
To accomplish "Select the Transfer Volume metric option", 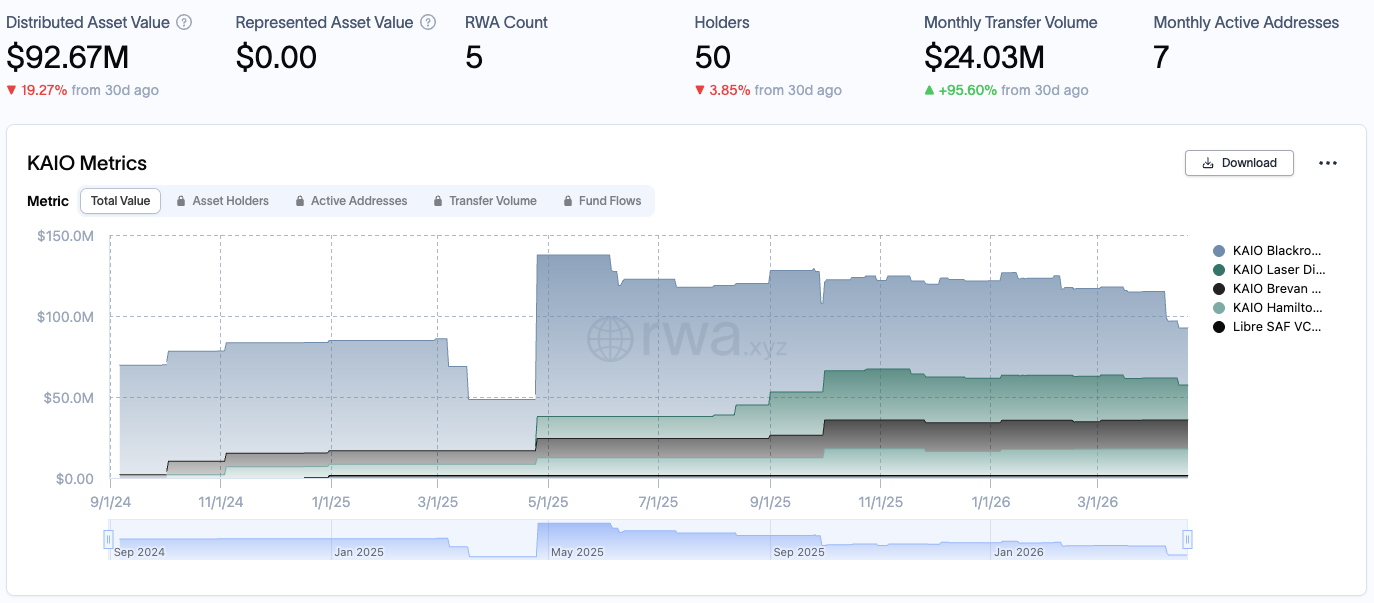I will [x=493, y=200].
